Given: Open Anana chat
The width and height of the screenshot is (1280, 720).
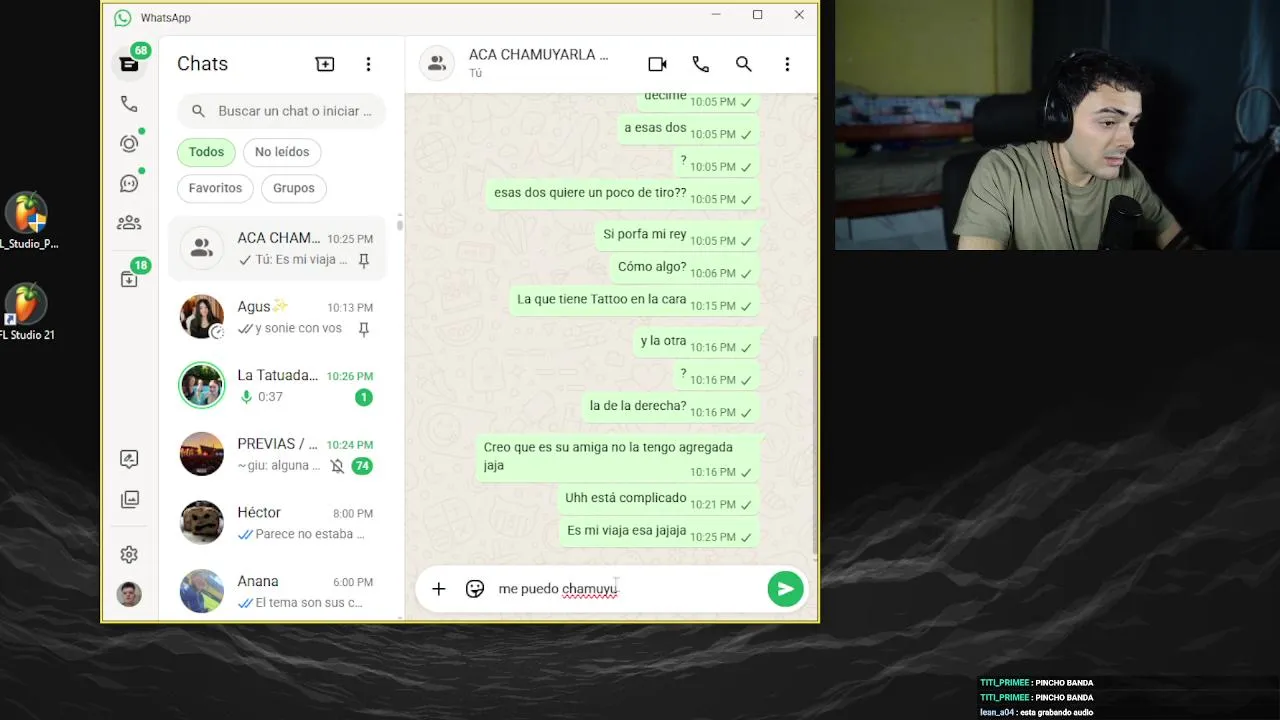Looking at the screenshot, I should pyautogui.click(x=276, y=591).
